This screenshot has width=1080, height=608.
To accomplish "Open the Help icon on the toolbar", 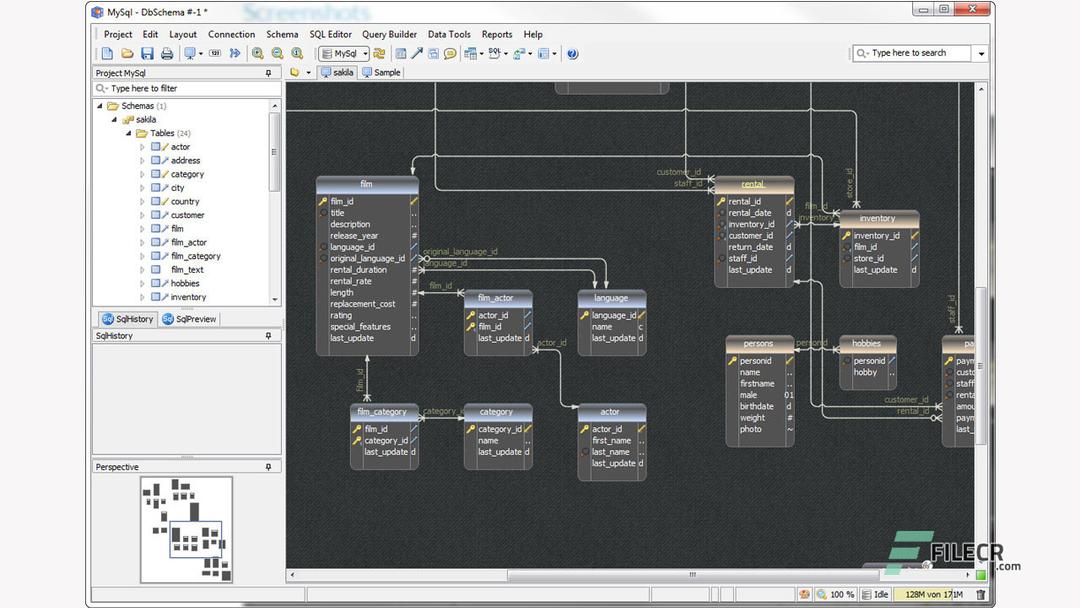I will coord(573,54).
